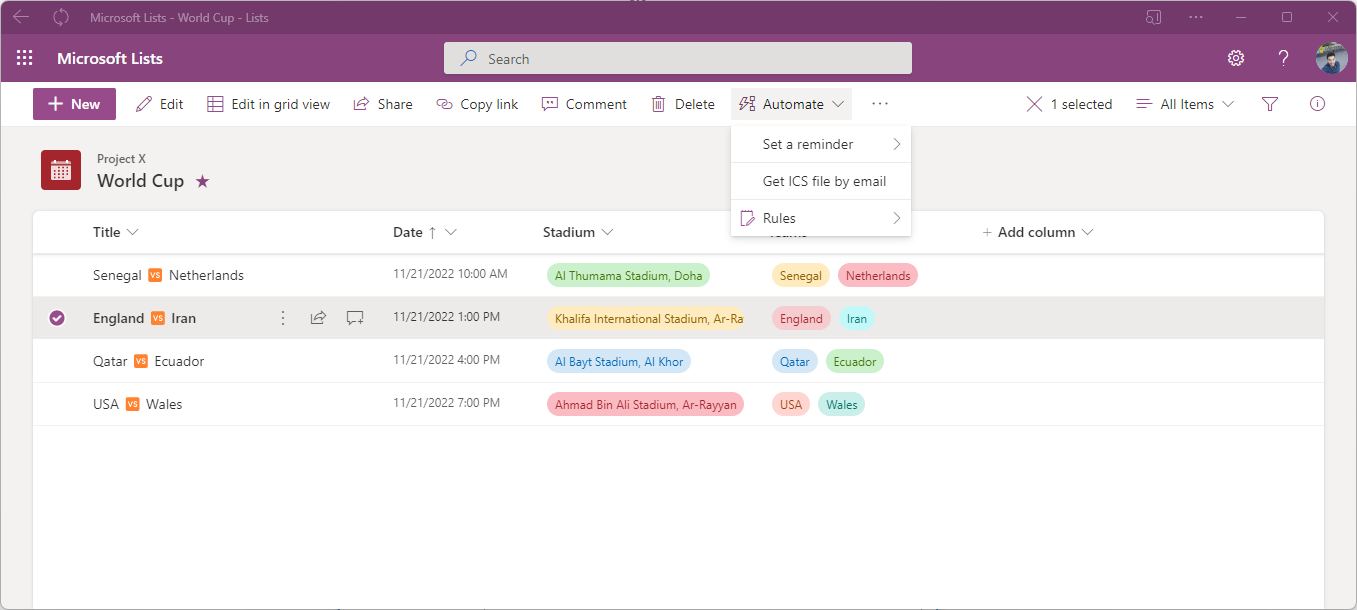The height and width of the screenshot is (610, 1357).
Task: Add comment on England vs Iran row
Action: coord(355,318)
